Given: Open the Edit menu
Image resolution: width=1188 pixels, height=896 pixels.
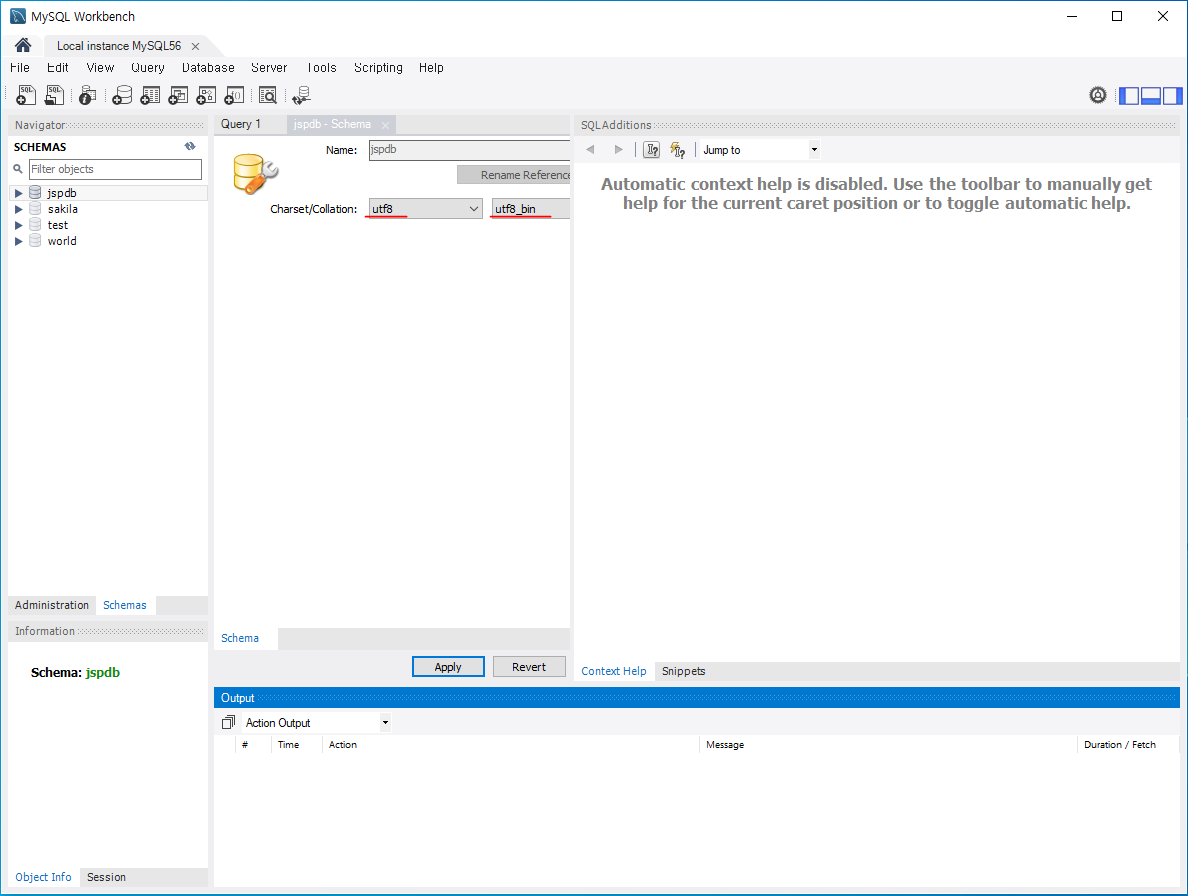Looking at the screenshot, I should pos(58,67).
